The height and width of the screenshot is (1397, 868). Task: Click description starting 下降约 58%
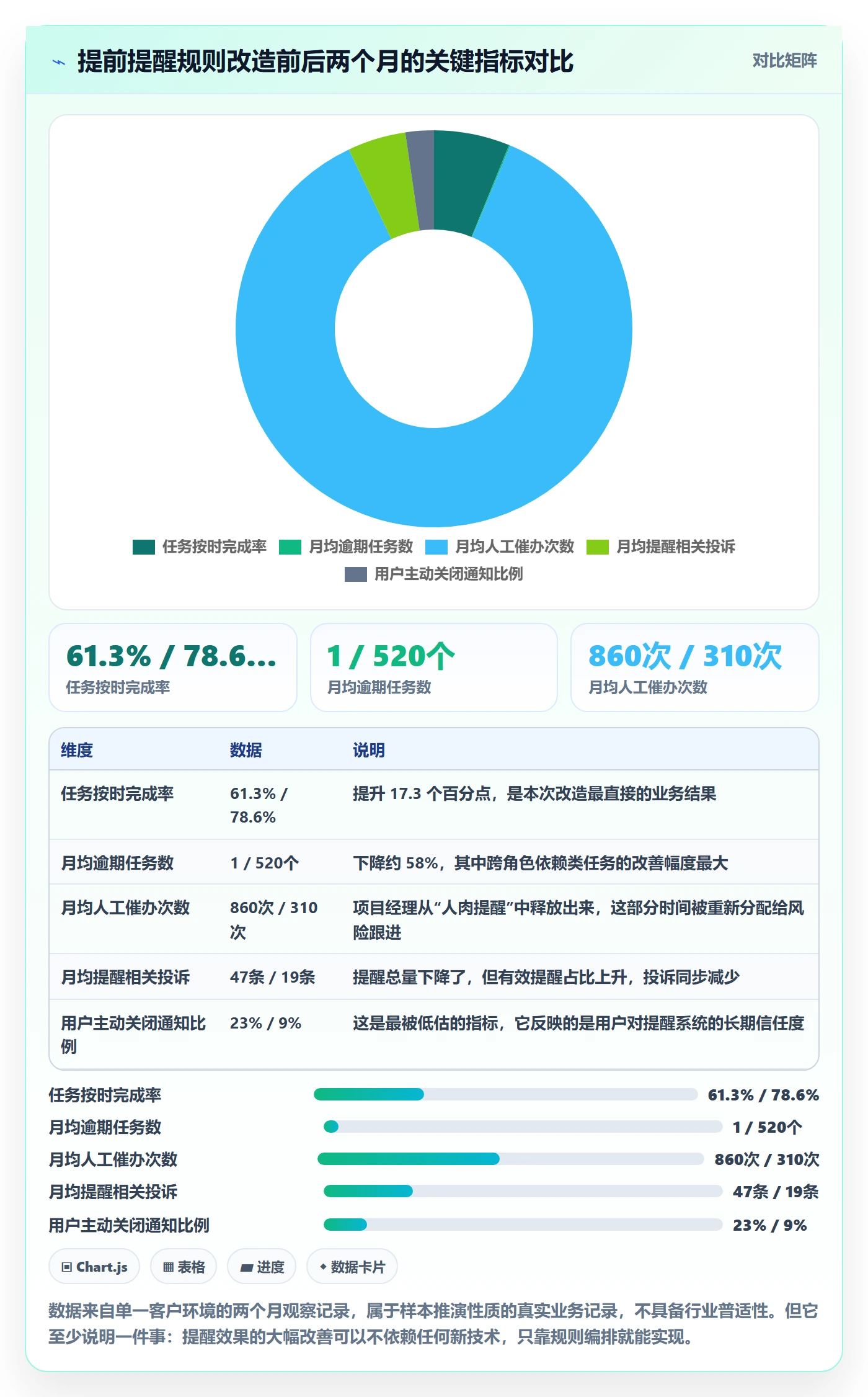point(541,863)
